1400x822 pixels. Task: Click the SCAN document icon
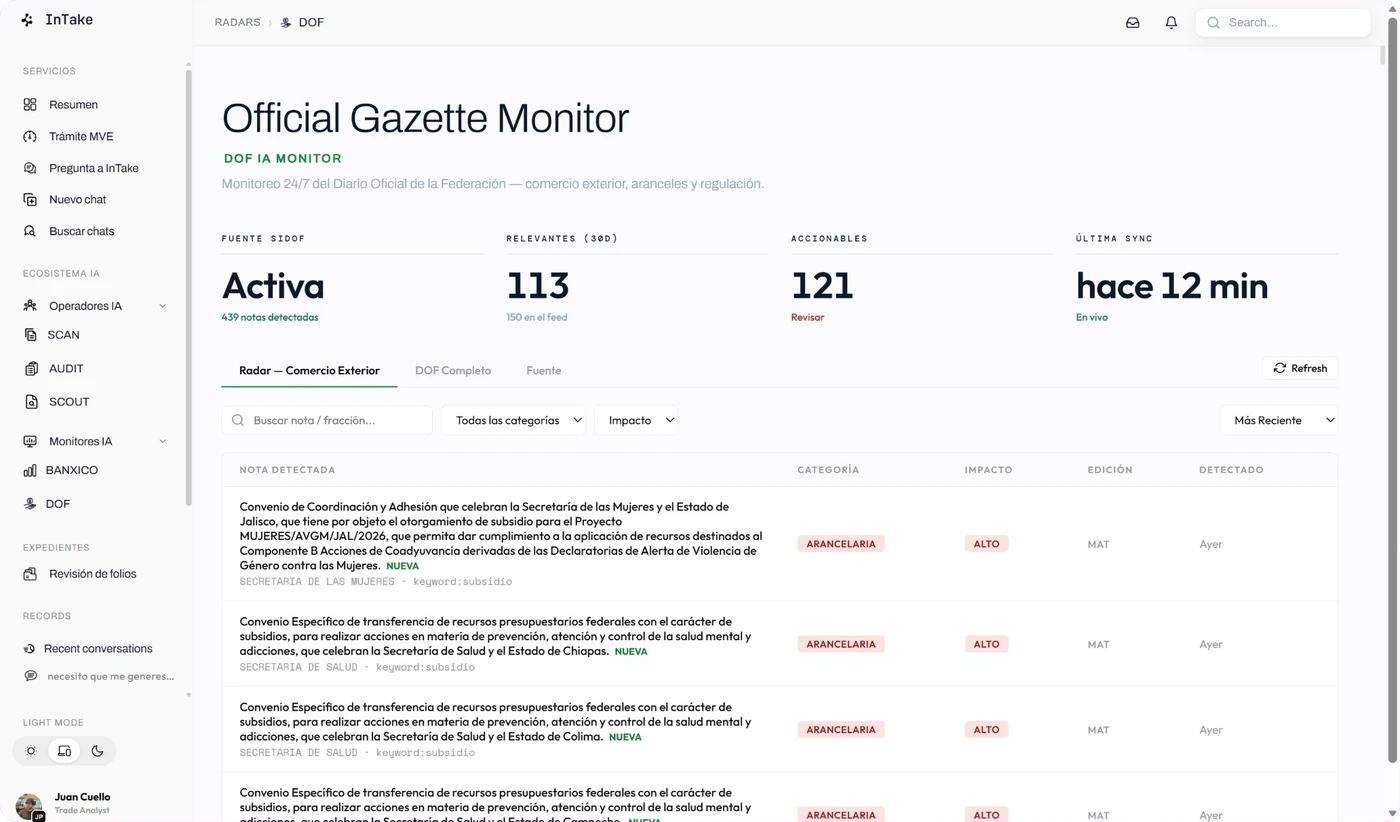tap(30, 335)
